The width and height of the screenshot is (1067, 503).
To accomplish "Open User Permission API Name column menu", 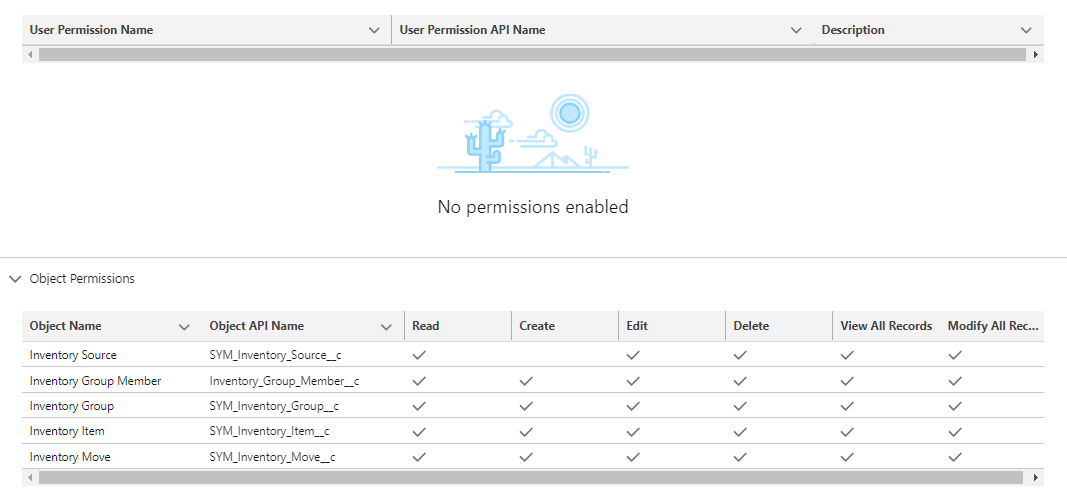I will 796,30.
